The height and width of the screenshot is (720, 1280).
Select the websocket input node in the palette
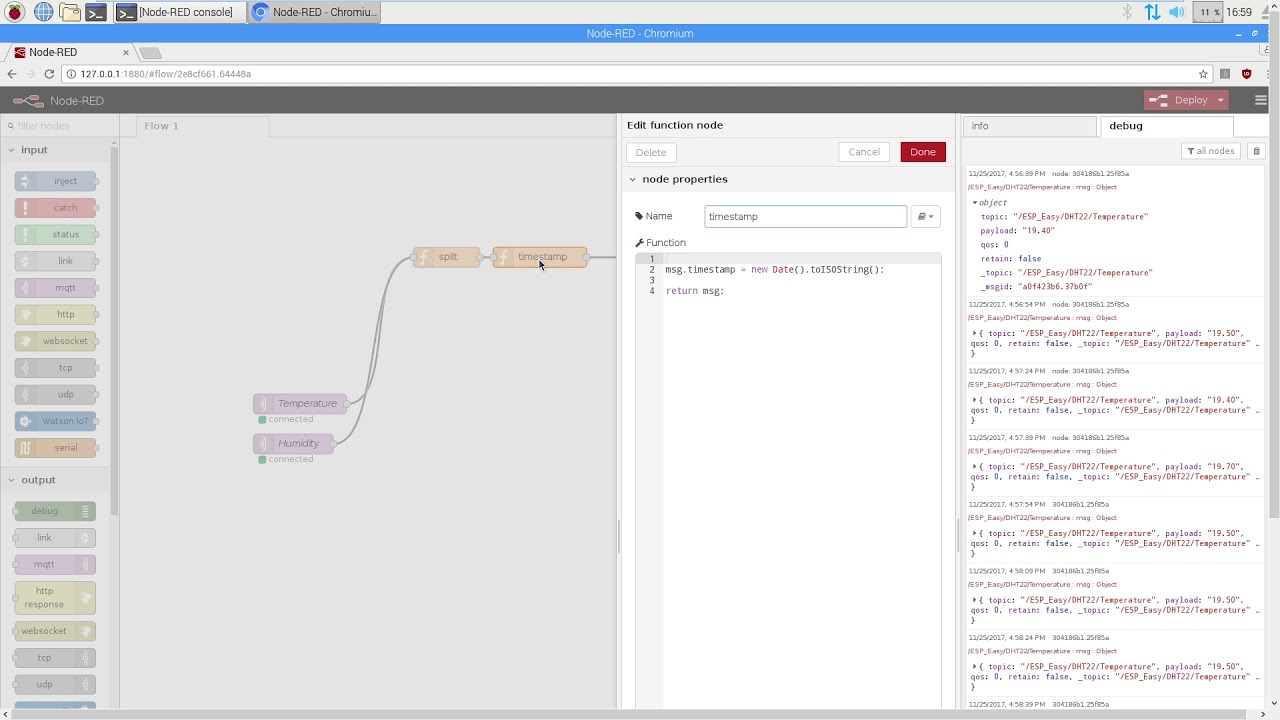(x=56, y=341)
